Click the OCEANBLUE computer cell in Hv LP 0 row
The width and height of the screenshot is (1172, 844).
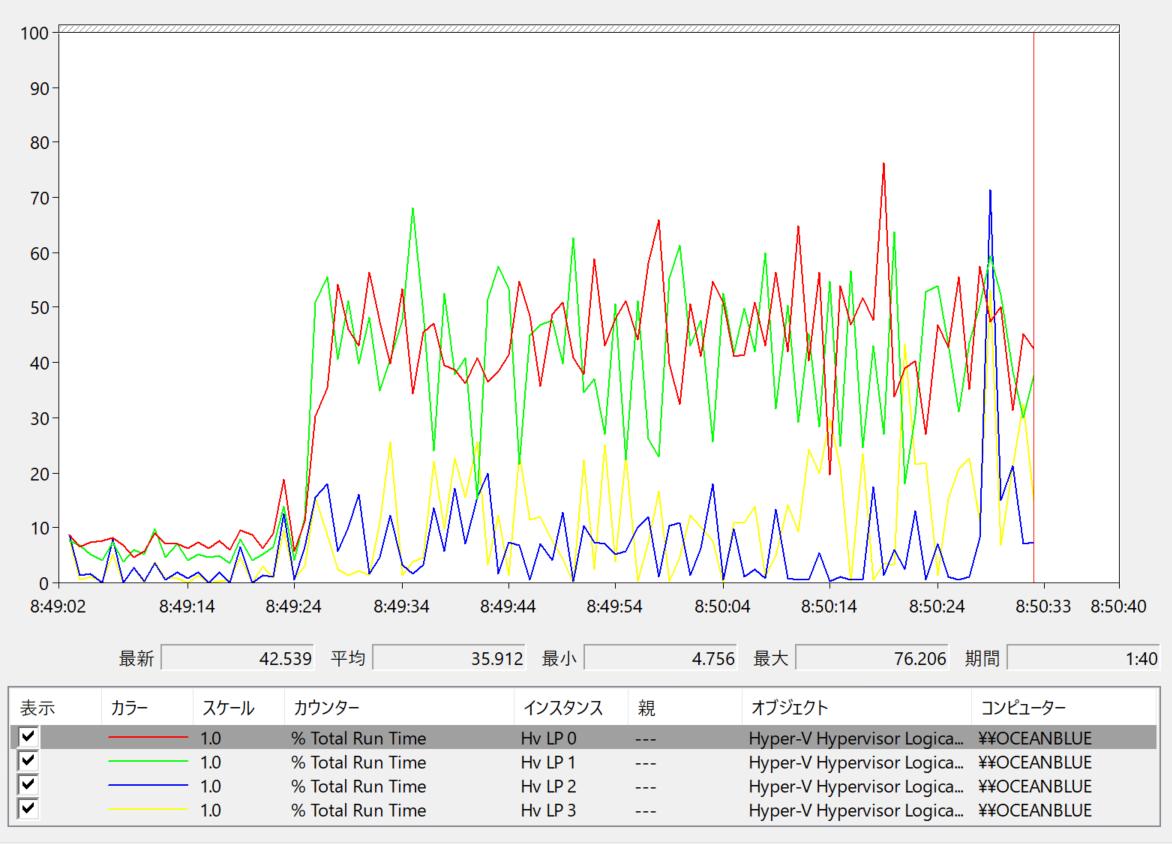tap(1035, 739)
